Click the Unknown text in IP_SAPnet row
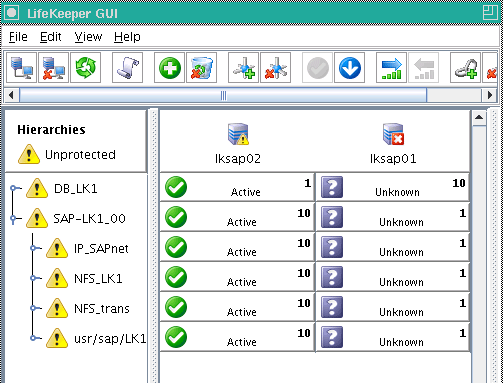Screen dimensions: 503x383 [401, 252]
